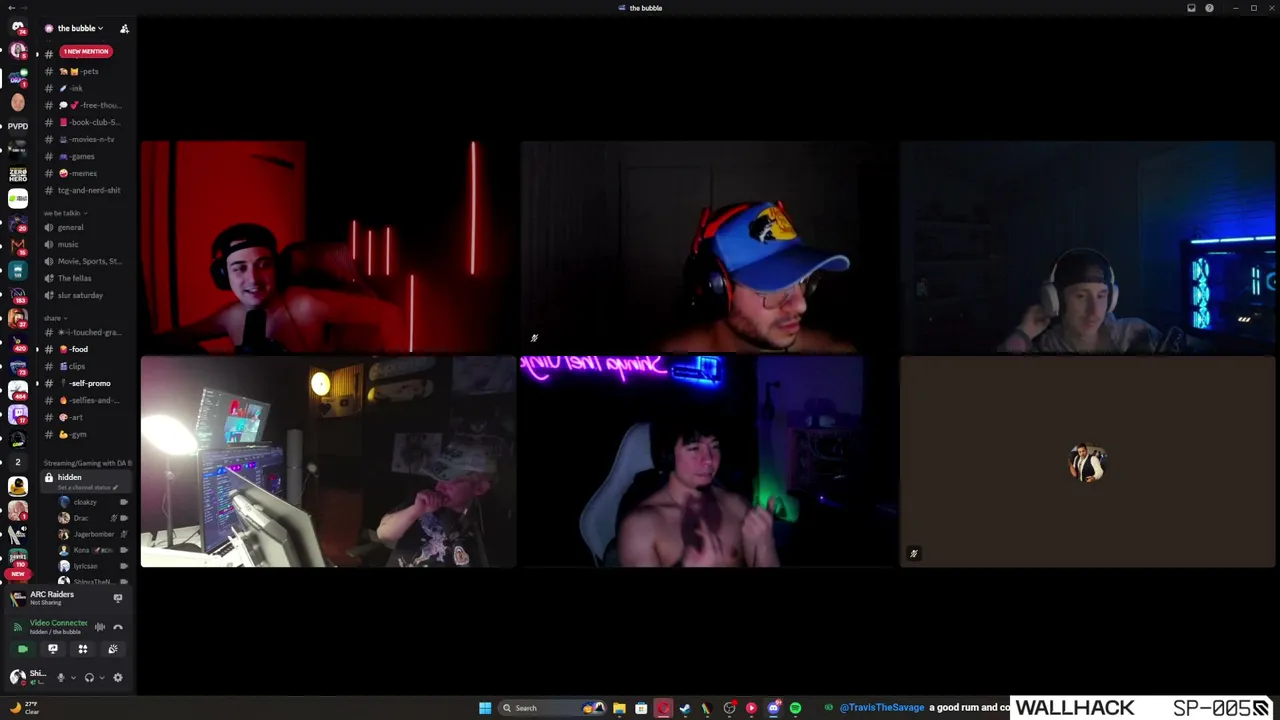Open the Zero Hero server icon

[x=18, y=175]
